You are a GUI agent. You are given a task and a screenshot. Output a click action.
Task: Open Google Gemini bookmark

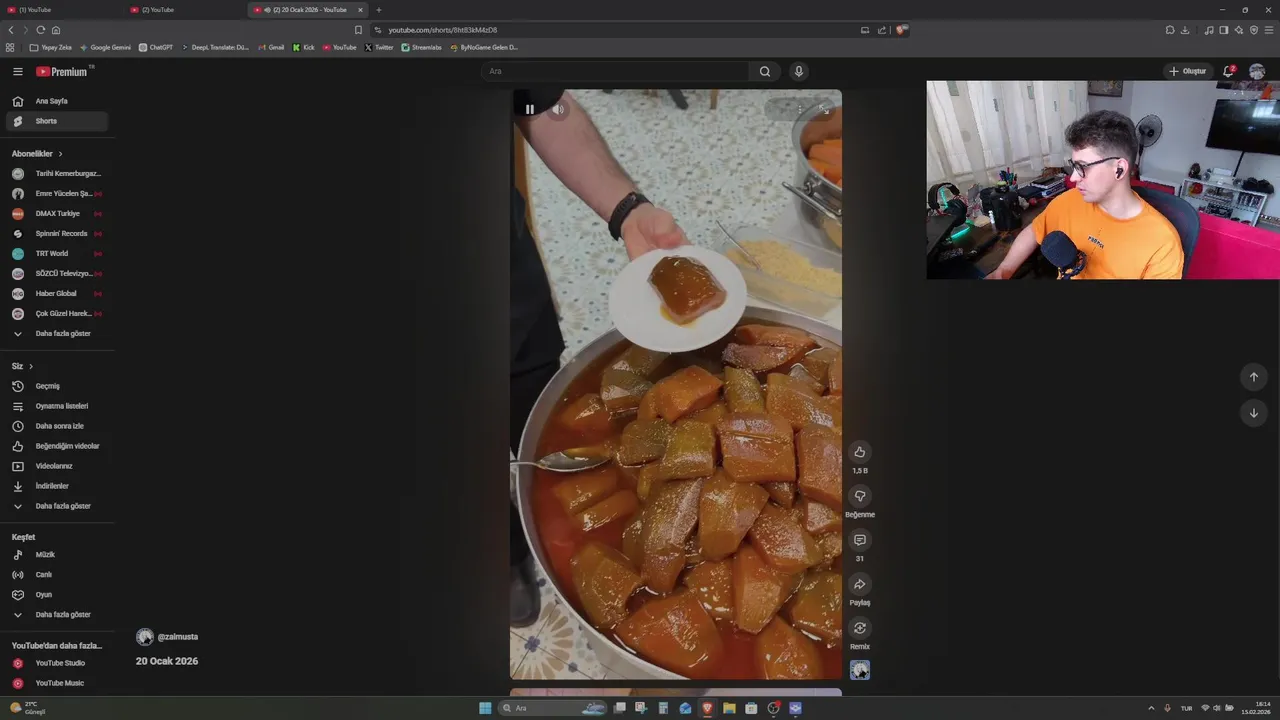click(105, 47)
